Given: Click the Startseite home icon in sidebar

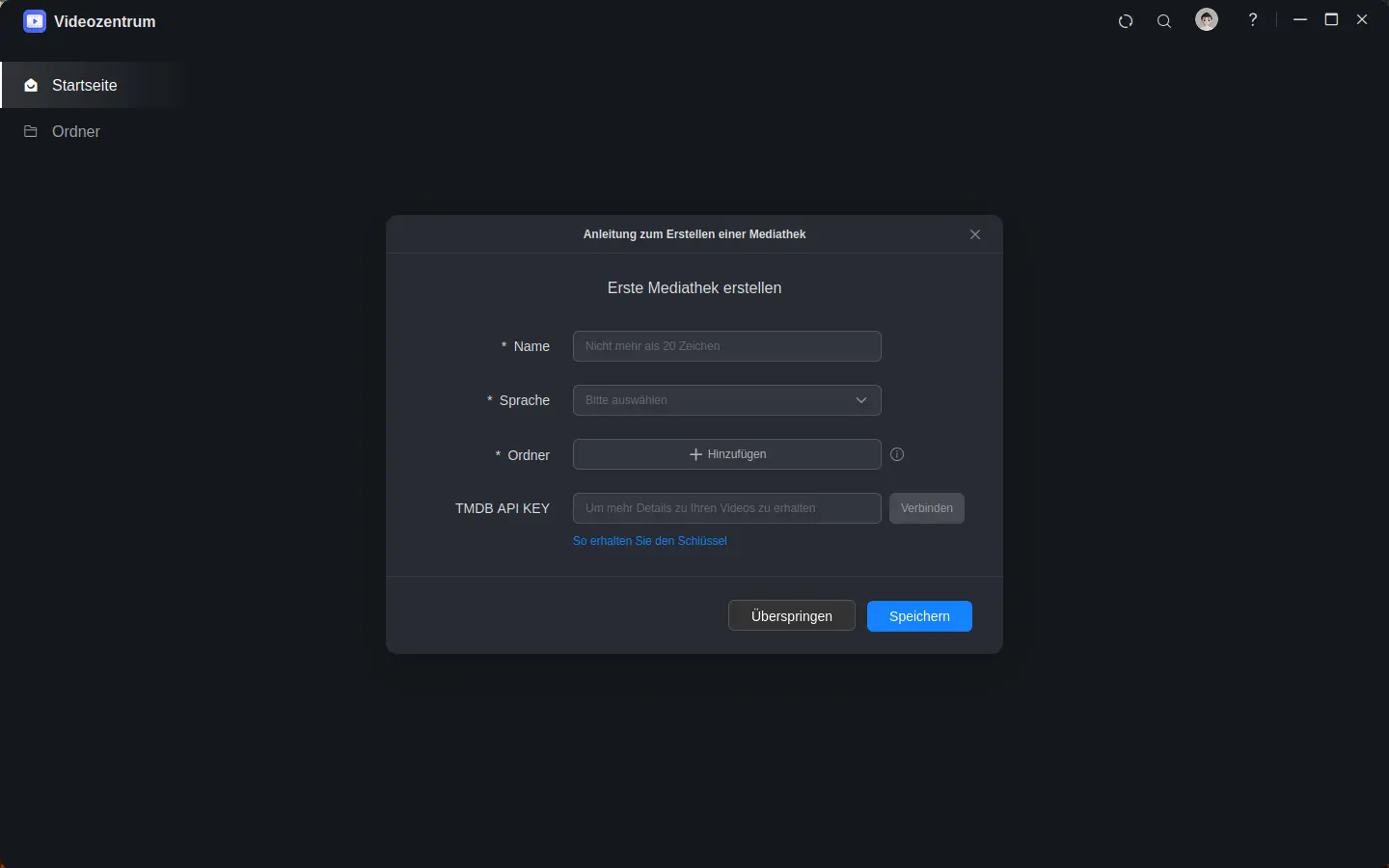Looking at the screenshot, I should [x=31, y=85].
